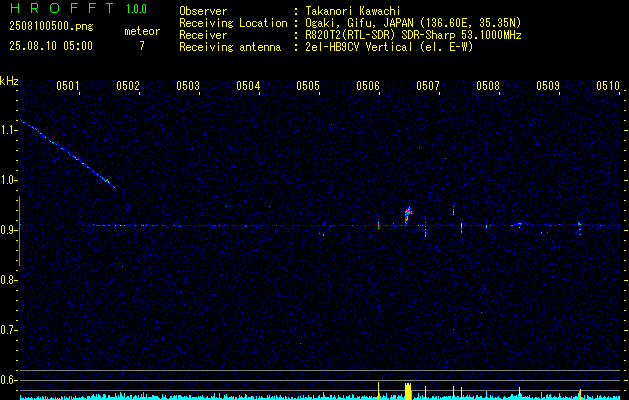Click the 0503 time marker

tap(188, 86)
